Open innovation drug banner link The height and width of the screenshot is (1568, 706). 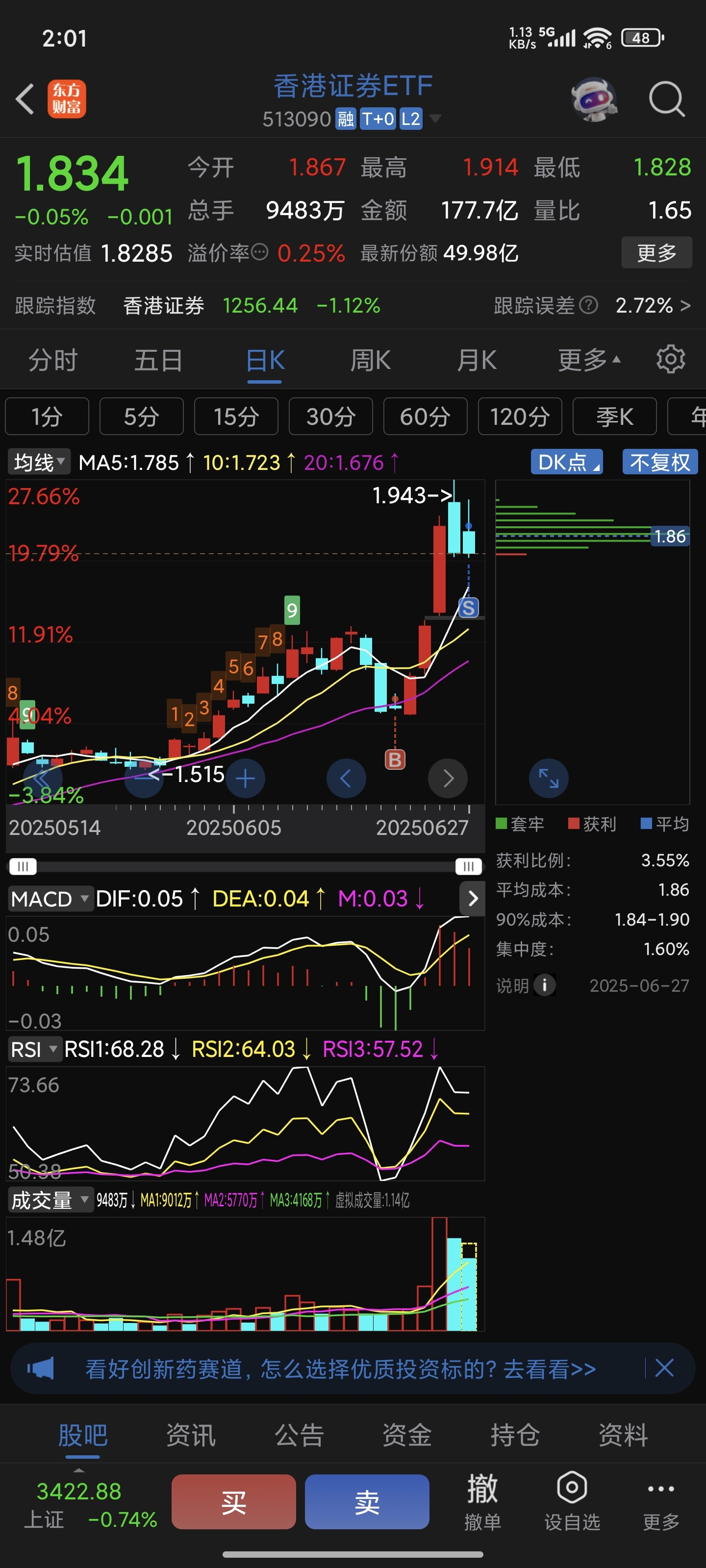click(x=341, y=1369)
